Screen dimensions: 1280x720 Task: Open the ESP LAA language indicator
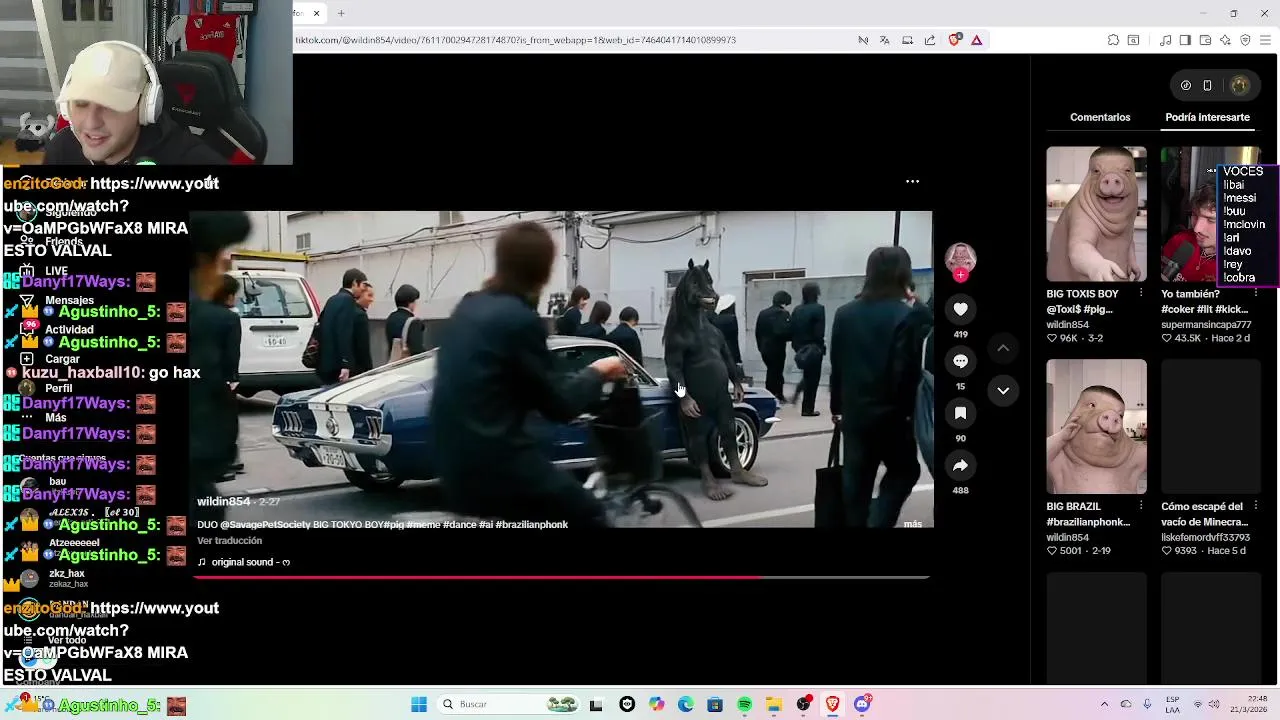pos(1173,704)
